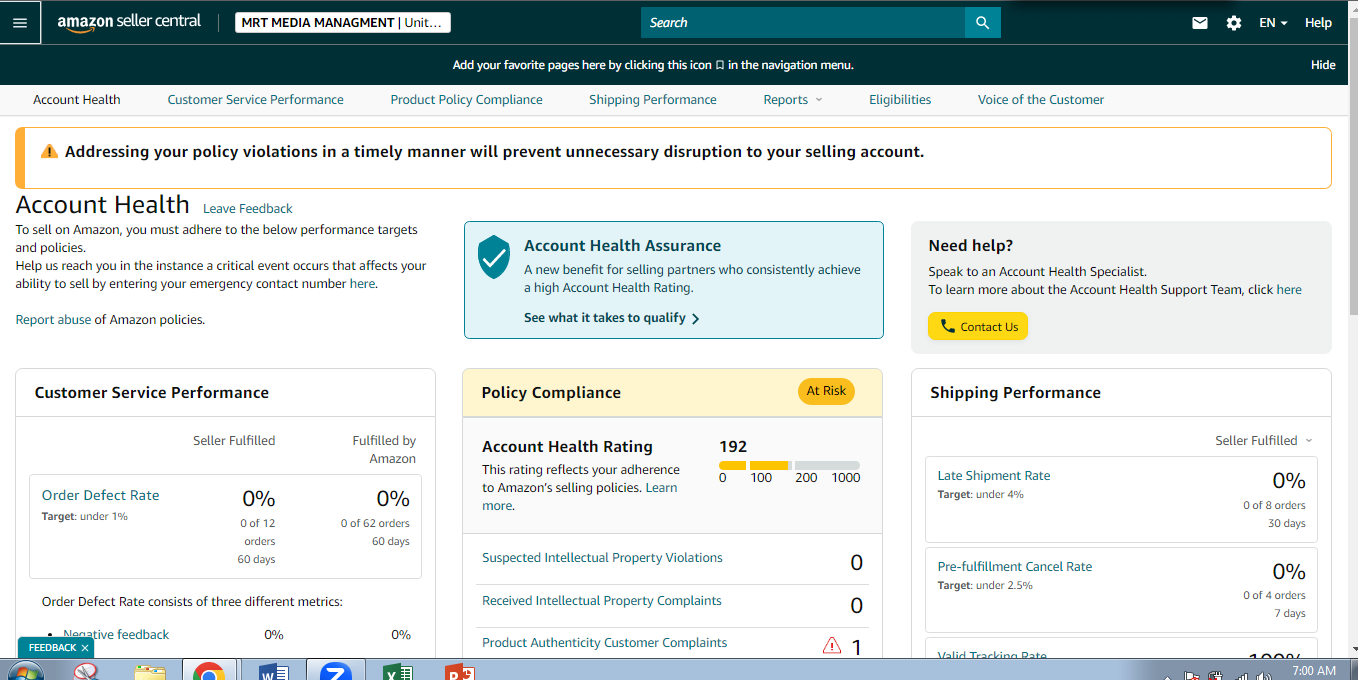
Task: Open the hamburger navigation menu
Action: click(20, 22)
